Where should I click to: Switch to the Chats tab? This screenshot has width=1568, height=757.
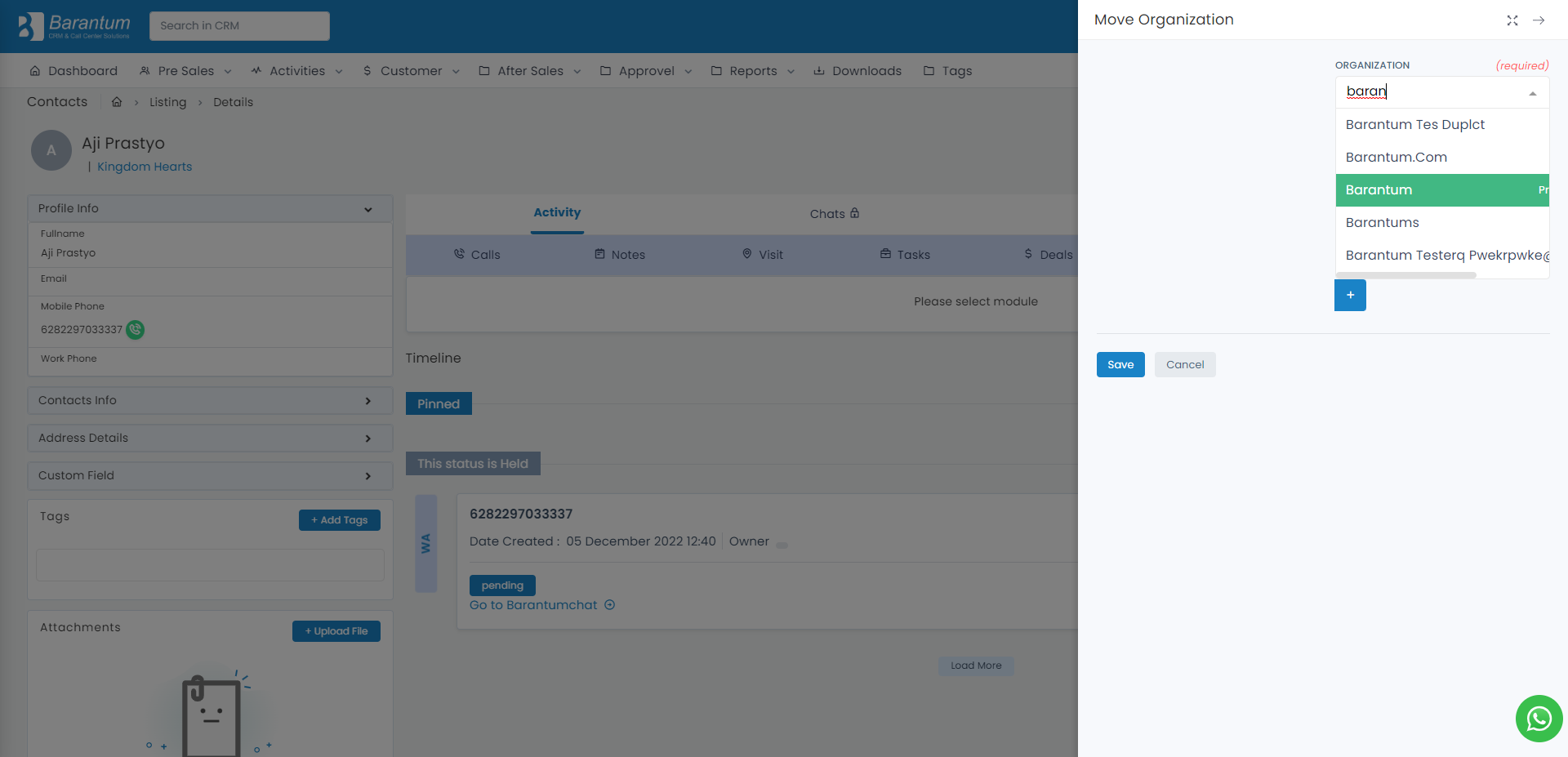835,214
